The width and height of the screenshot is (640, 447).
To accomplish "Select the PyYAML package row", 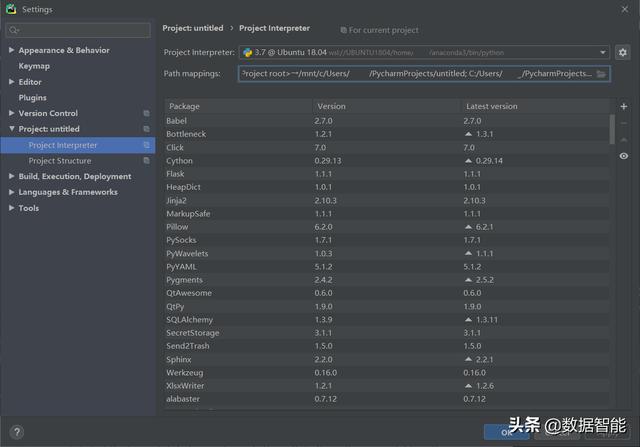I will click(x=387, y=267).
